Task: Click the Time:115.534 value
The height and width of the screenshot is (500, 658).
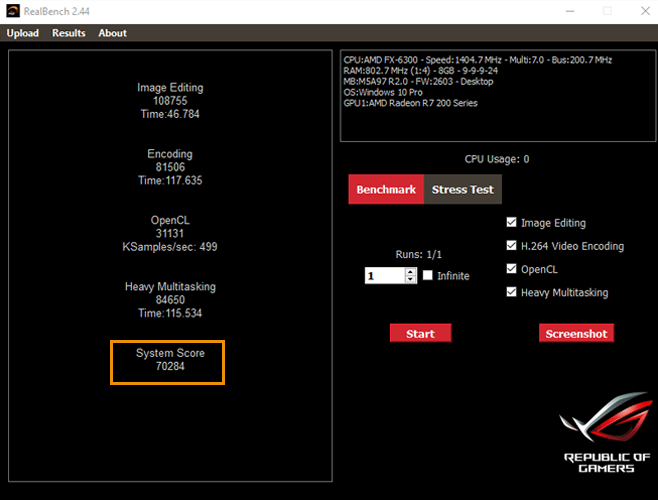Action: (170, 313)
